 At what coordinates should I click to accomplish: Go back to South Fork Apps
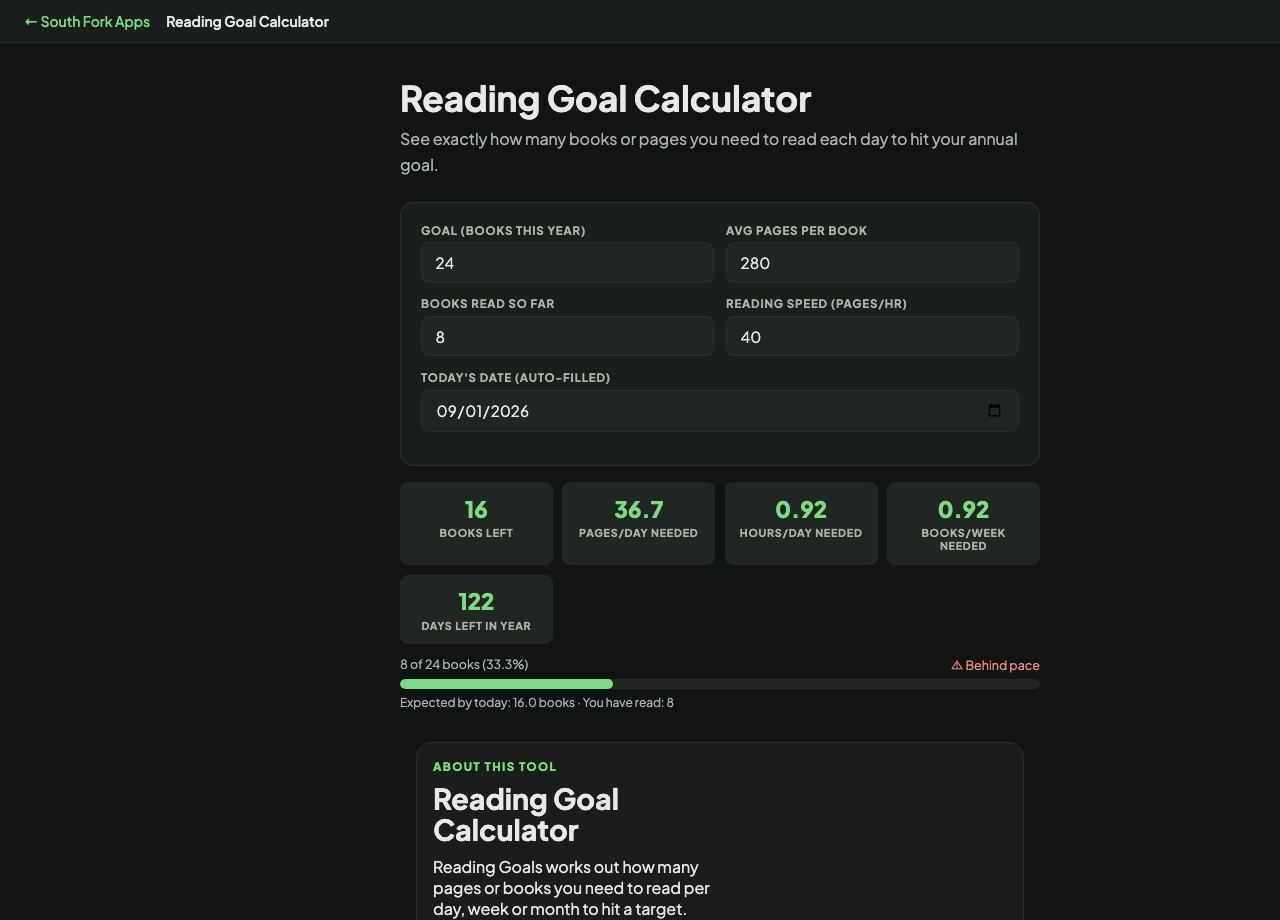pos(87,21)
